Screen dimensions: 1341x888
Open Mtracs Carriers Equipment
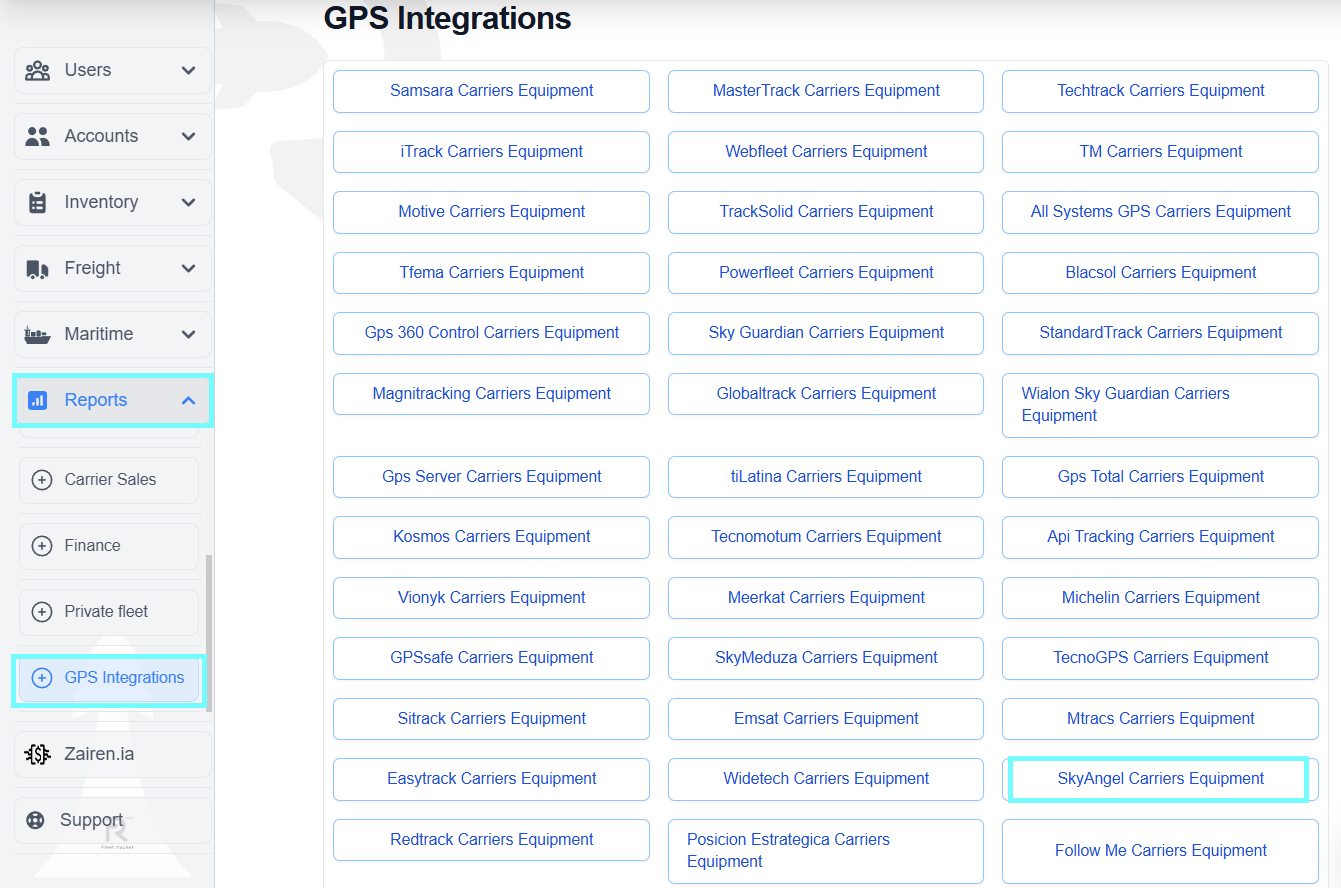[x=1160, y=719]
